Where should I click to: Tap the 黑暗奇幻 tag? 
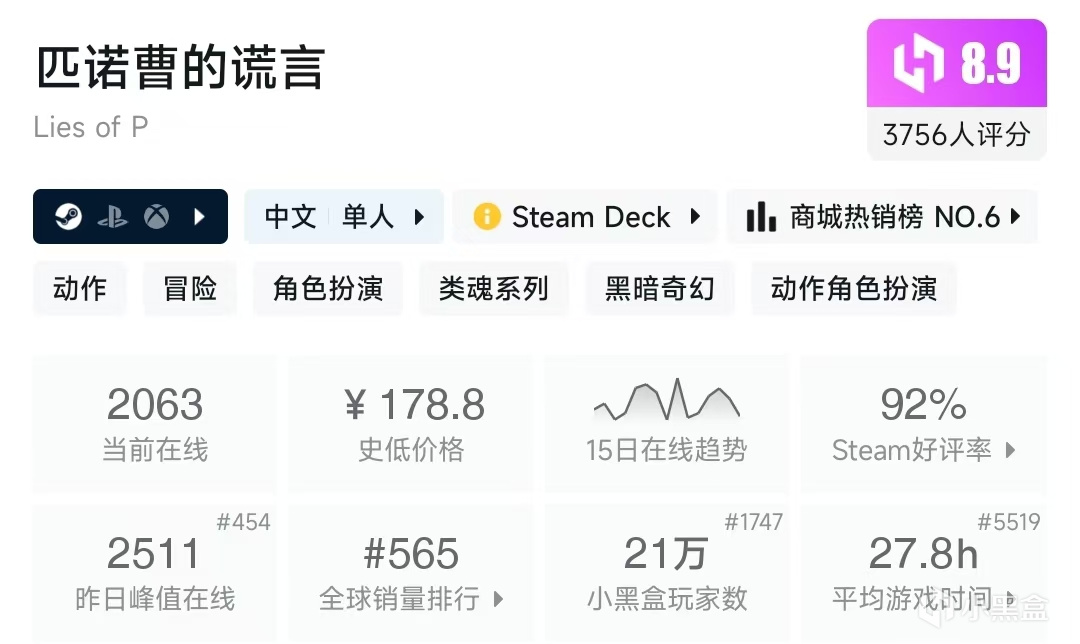point(660,289)
